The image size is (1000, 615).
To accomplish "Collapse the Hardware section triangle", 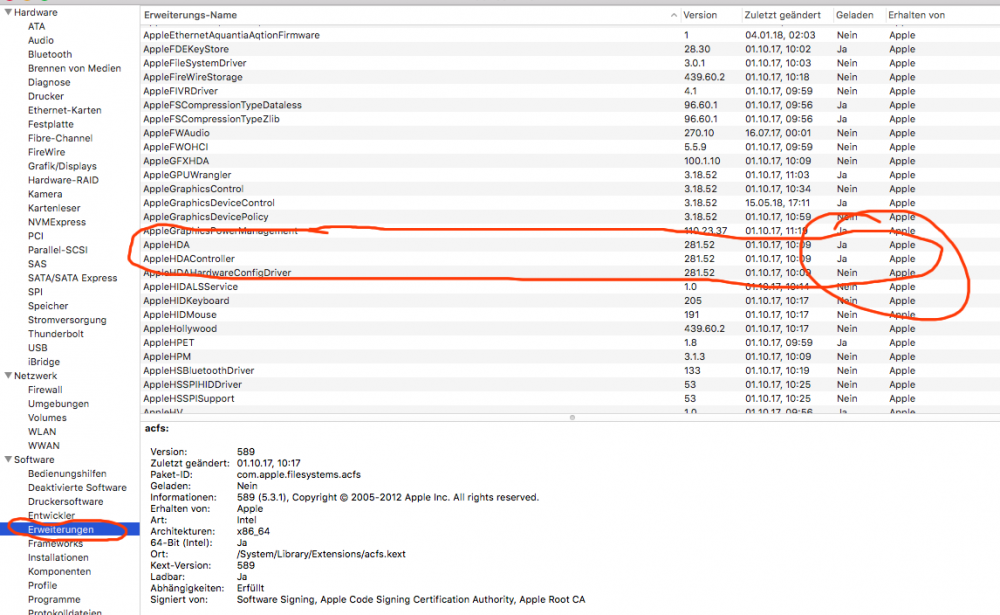I will click(8, 12).
